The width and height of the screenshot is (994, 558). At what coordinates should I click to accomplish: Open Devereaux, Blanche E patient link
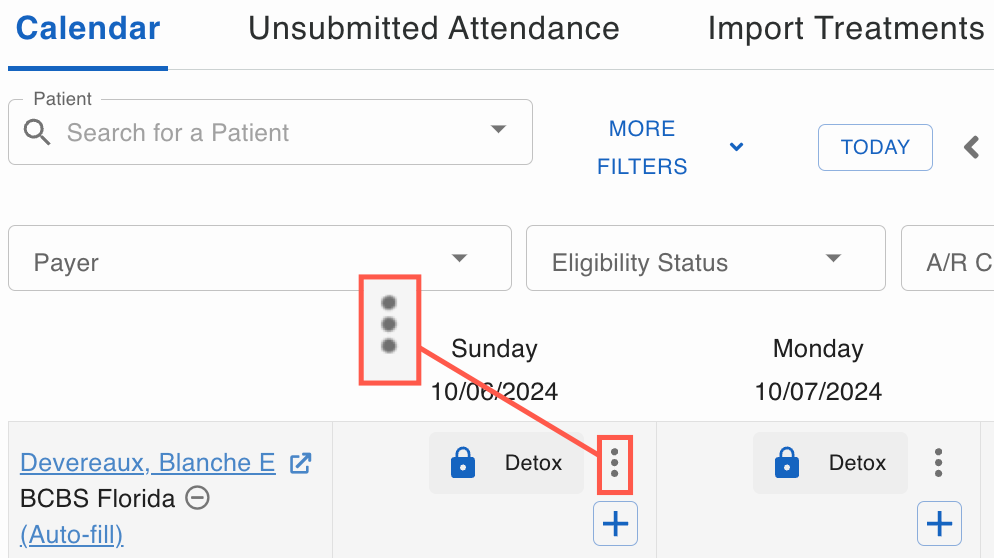click(148, 463)
